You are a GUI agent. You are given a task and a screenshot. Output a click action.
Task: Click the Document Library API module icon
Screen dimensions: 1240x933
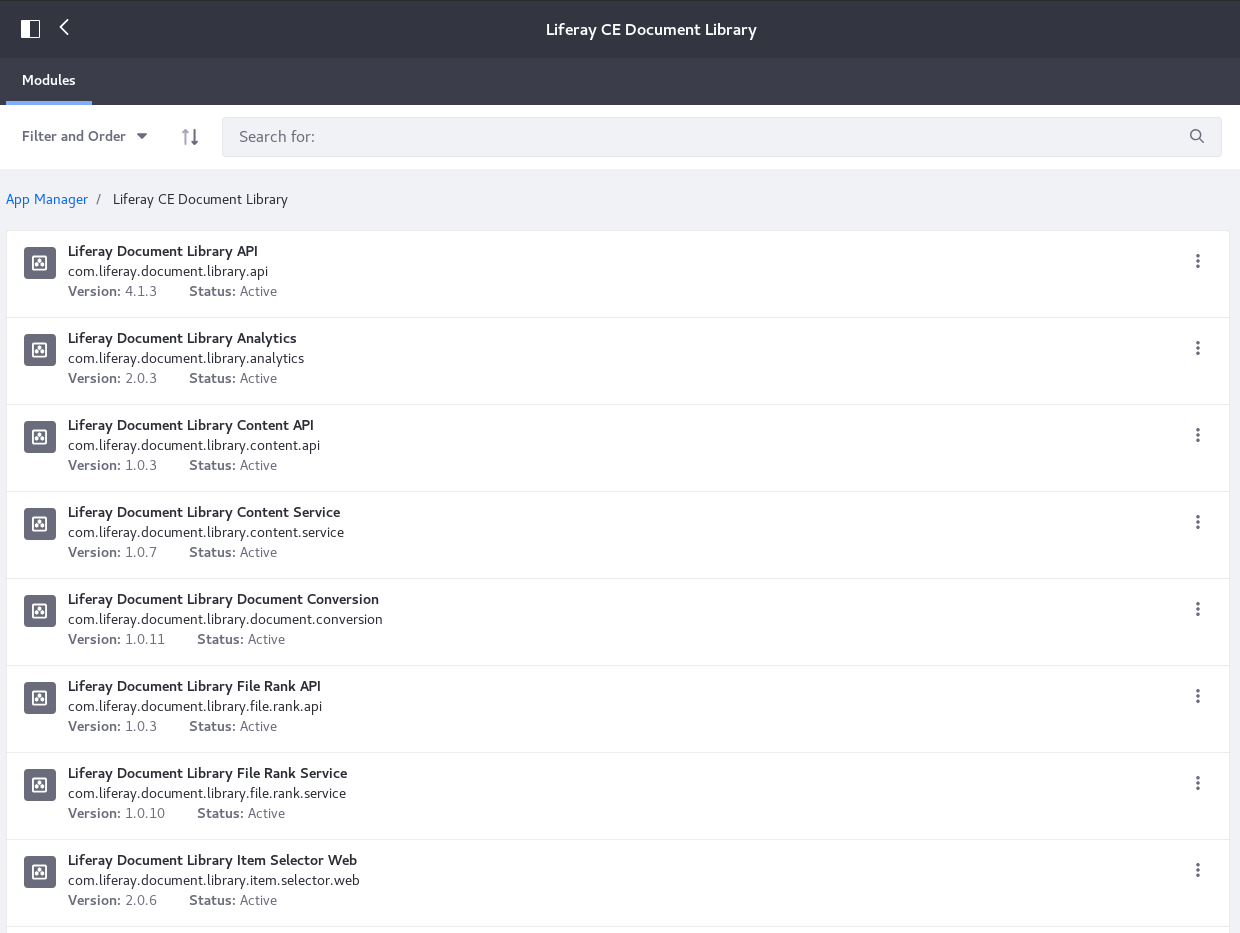[40, 263]
